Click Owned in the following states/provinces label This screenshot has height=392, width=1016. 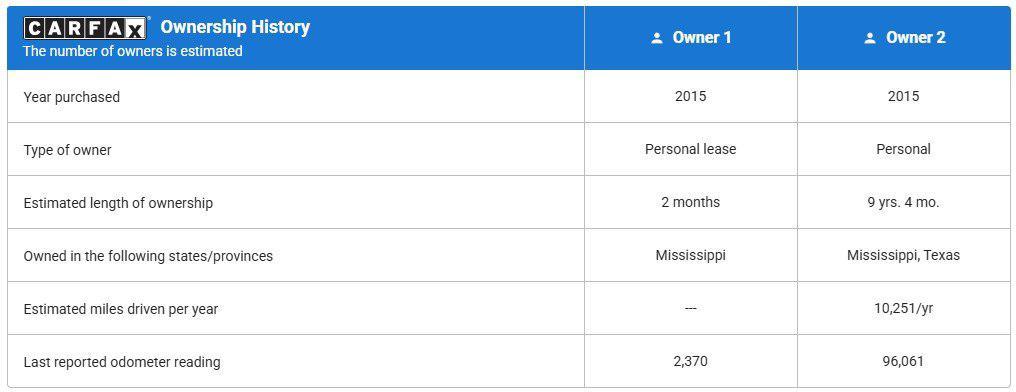click(148, 256)
